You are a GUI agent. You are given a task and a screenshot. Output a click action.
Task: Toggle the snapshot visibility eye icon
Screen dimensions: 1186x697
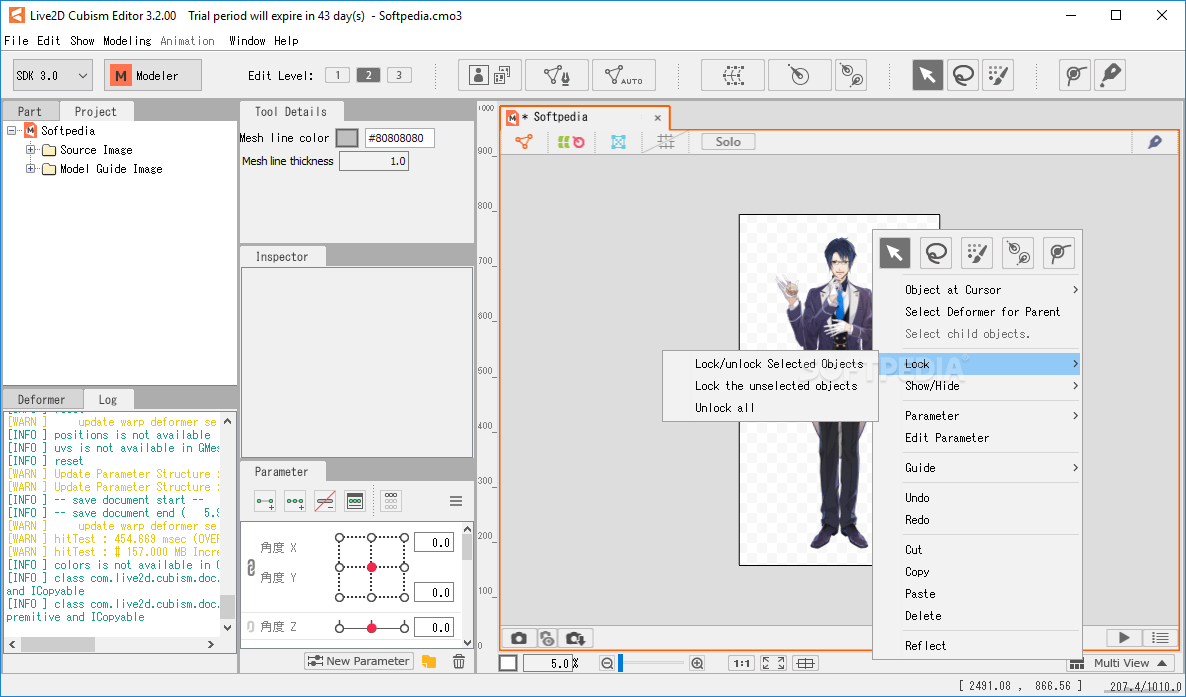click(547, 638)
